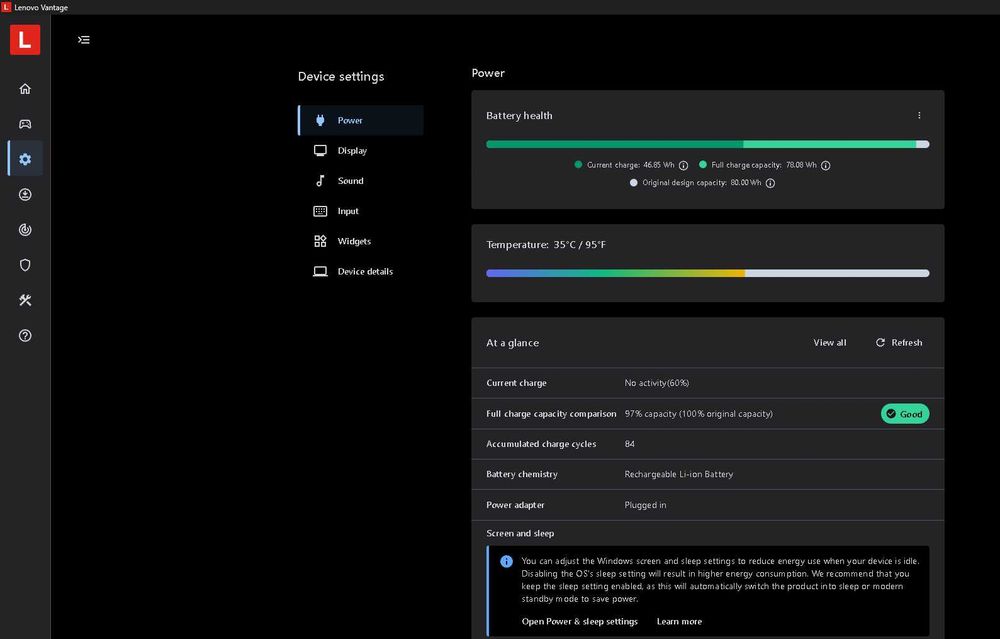
Task: Switch to the Sound settings tab
Action: click(x=361, y=180)
